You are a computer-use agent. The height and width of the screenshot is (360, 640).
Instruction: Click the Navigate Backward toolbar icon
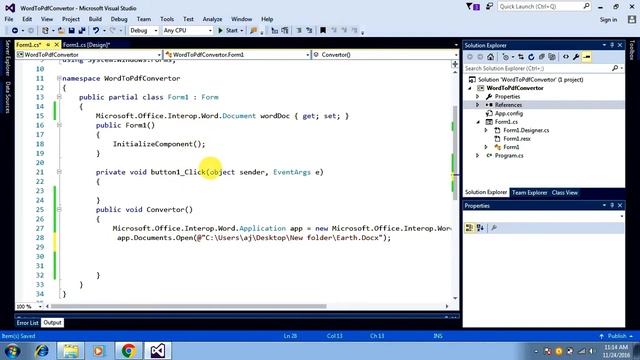click(15, 31)
